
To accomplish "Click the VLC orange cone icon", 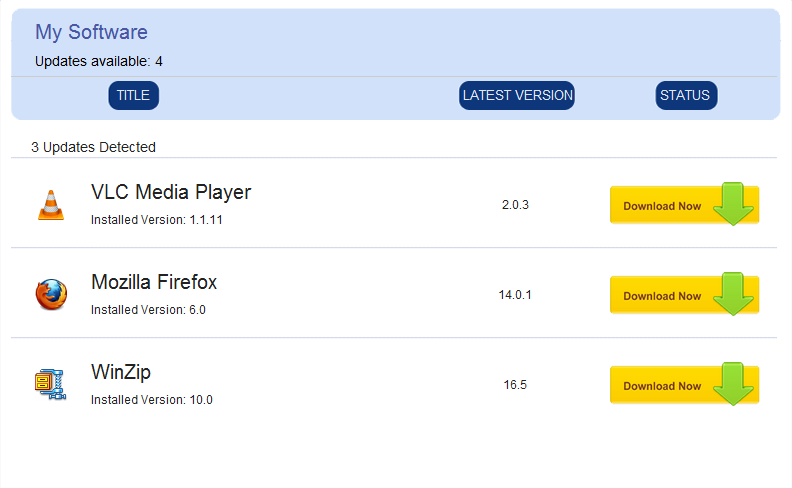I will tap(51, 205).
